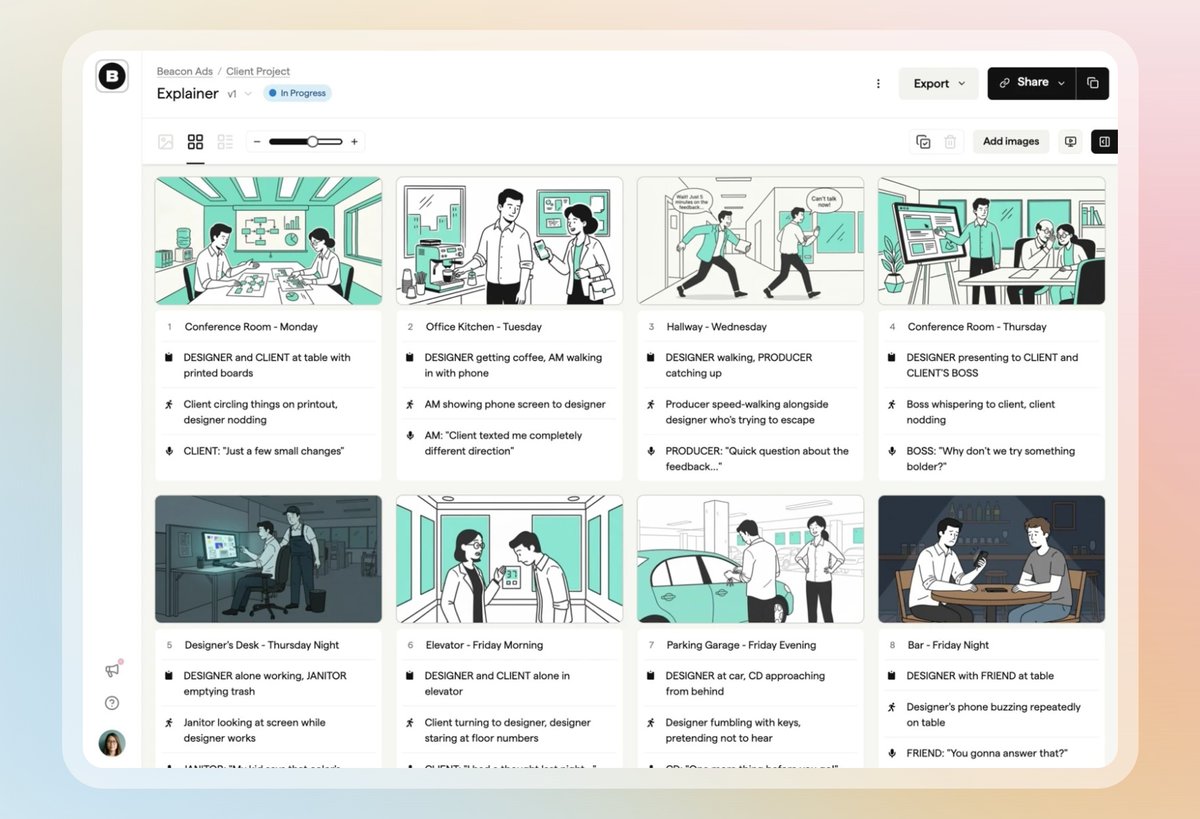Click text Why don't we try something bolder
The image size is (1200, 819).
pos(991,459)
